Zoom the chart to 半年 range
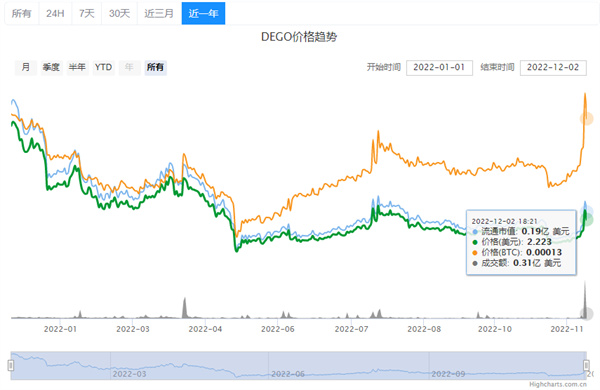600x390 pixels. [77, 67]
